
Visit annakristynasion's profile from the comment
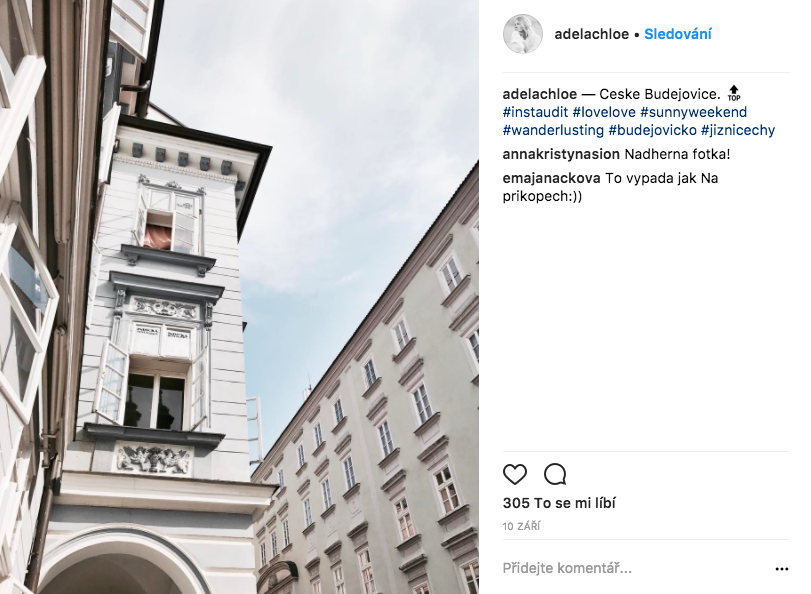(561, 154)
